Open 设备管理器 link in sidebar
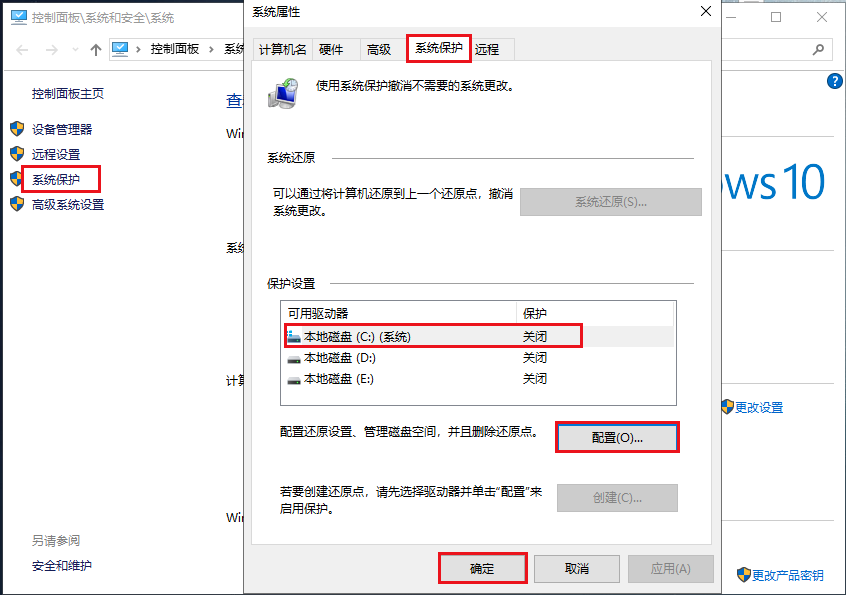Viewport: 846px width, 595px height. pos(62,129)
